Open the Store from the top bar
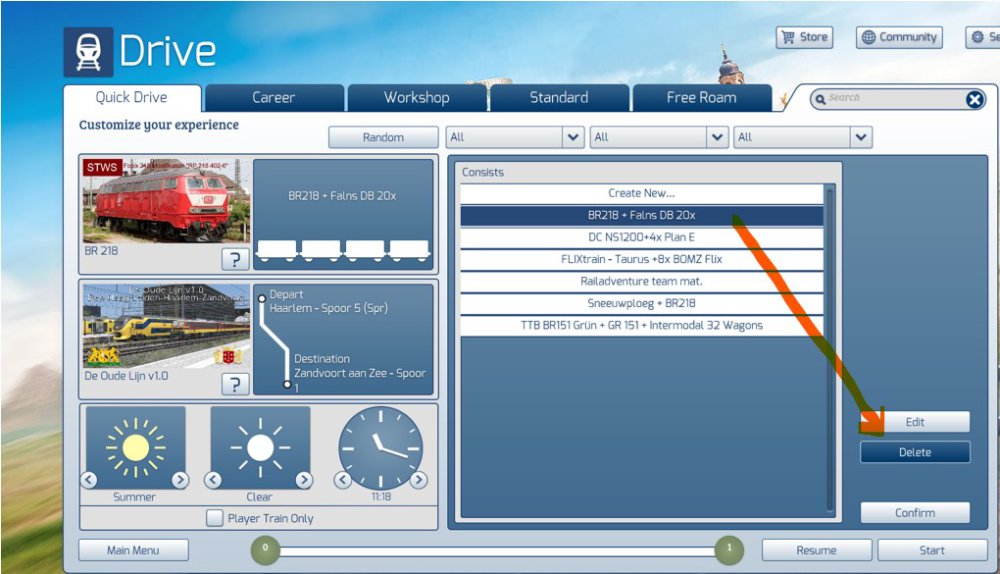Image resolution: width=1000 pixels, height=574 pixels. (x=804, y=37)
